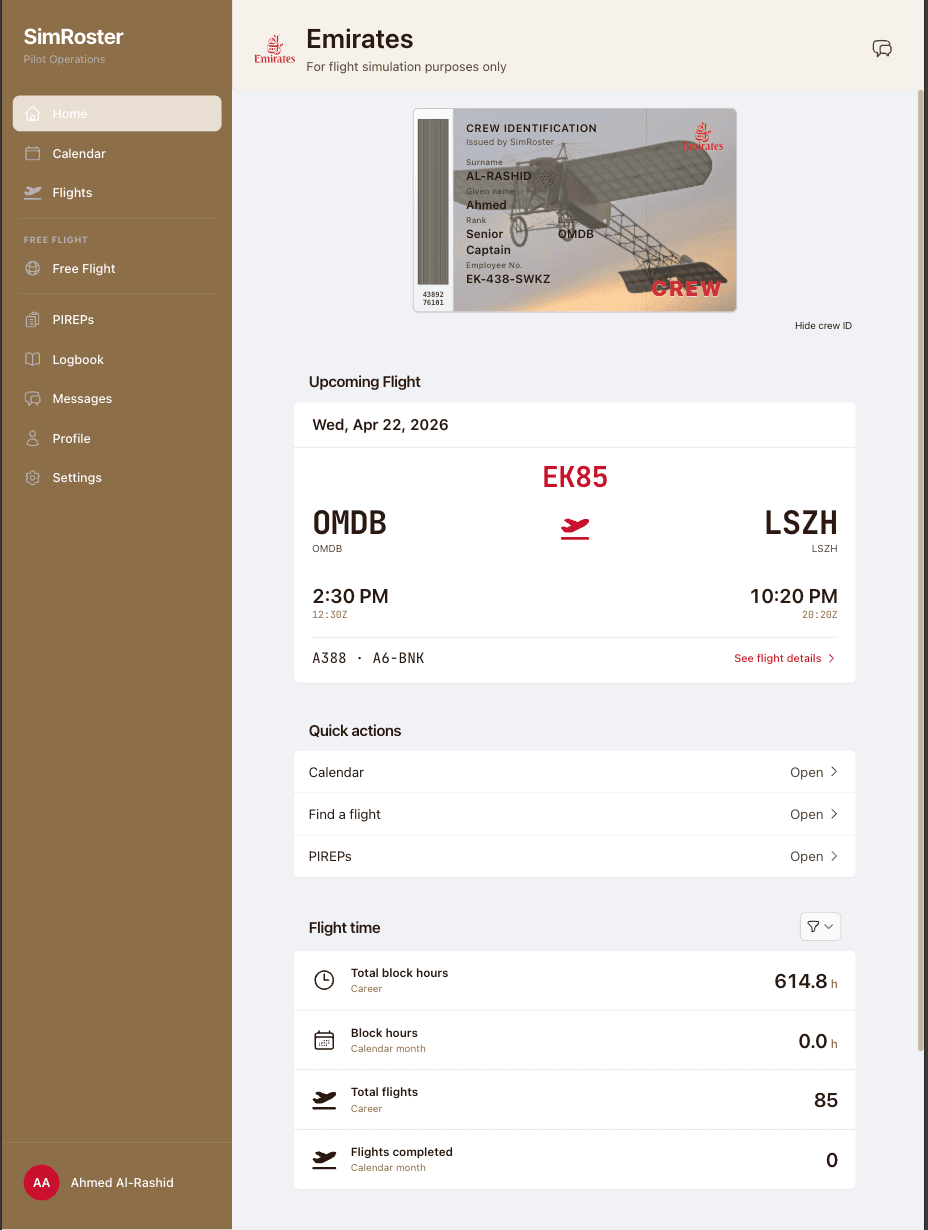Open PIREPs in sidebar menu
Viewport: 928px width, 1230px height.
pyautogui.click(x=117, y=320)
